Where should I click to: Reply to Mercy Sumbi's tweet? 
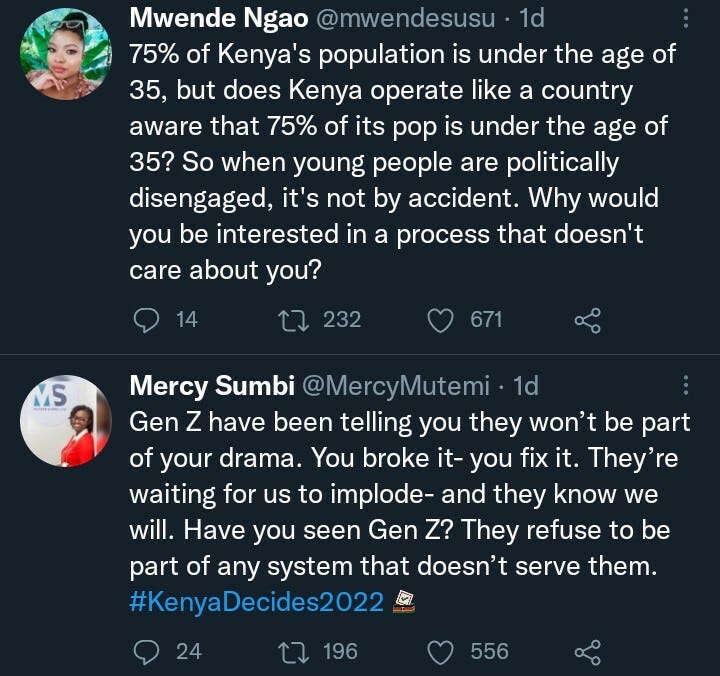pos(146,651)
